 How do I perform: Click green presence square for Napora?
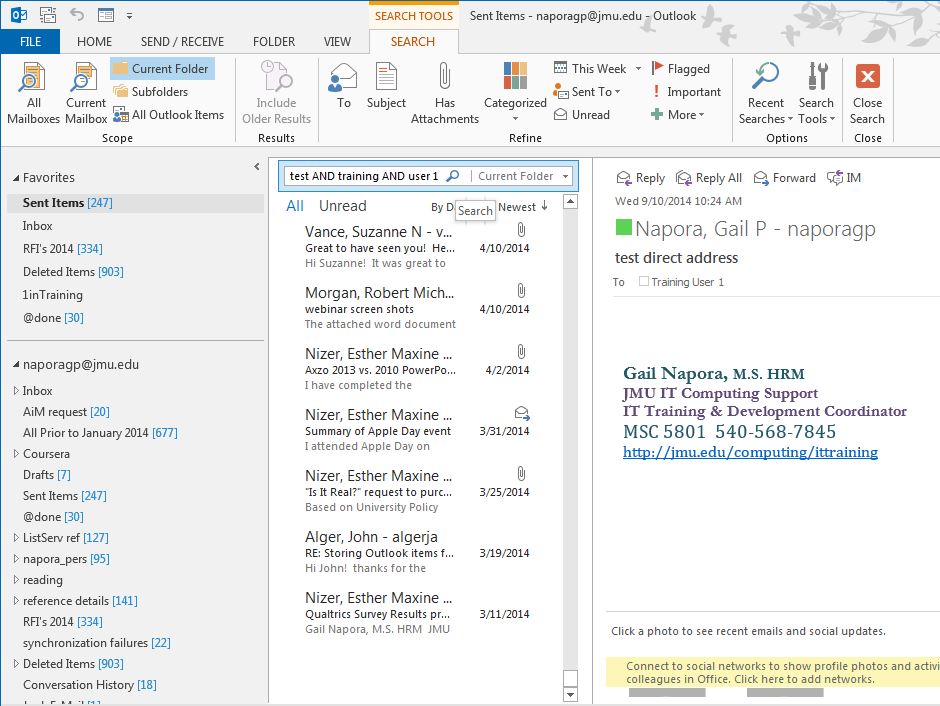623,228
